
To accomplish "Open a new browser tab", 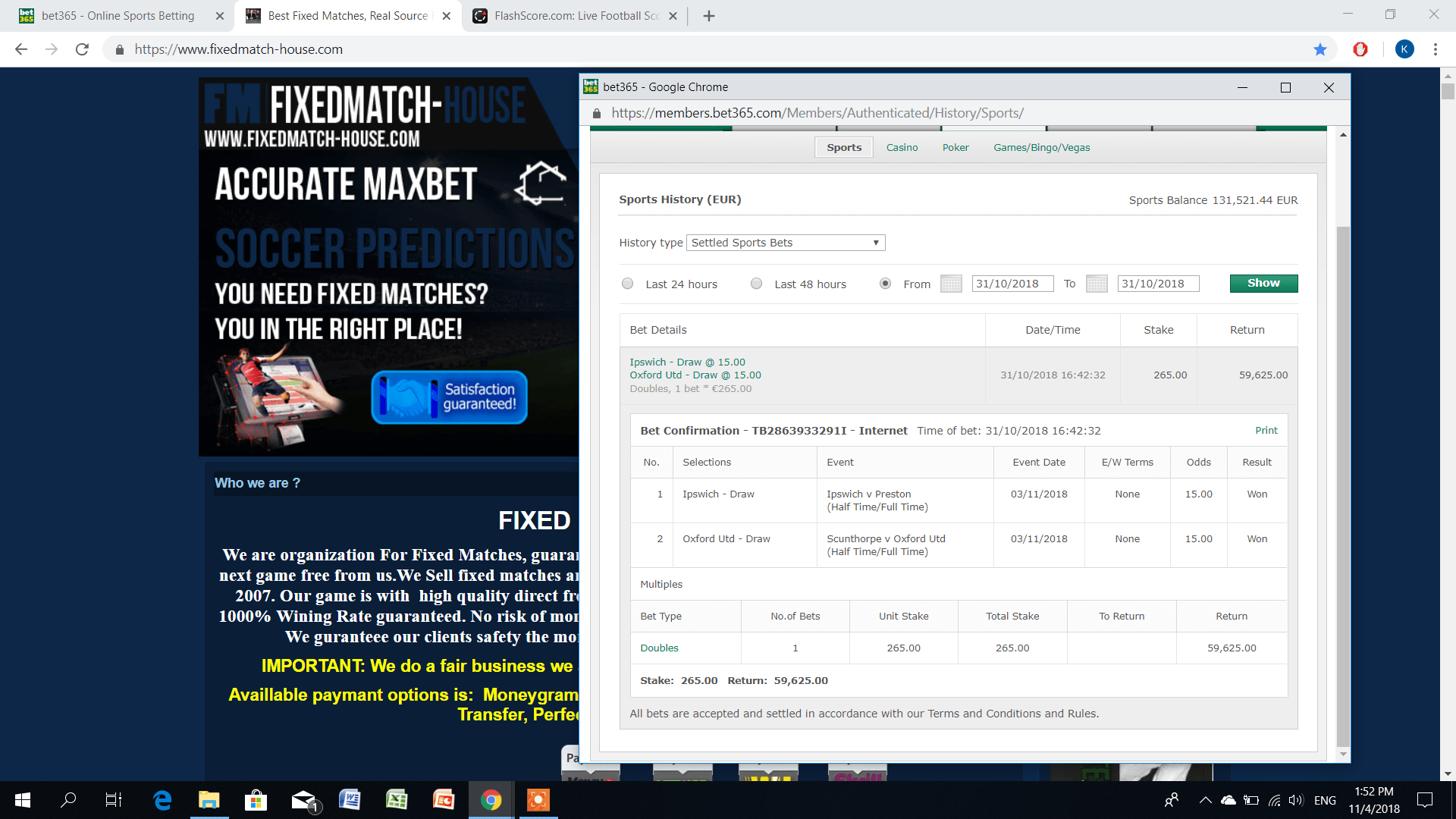I will pyautogui.click(x=709, y=16).
